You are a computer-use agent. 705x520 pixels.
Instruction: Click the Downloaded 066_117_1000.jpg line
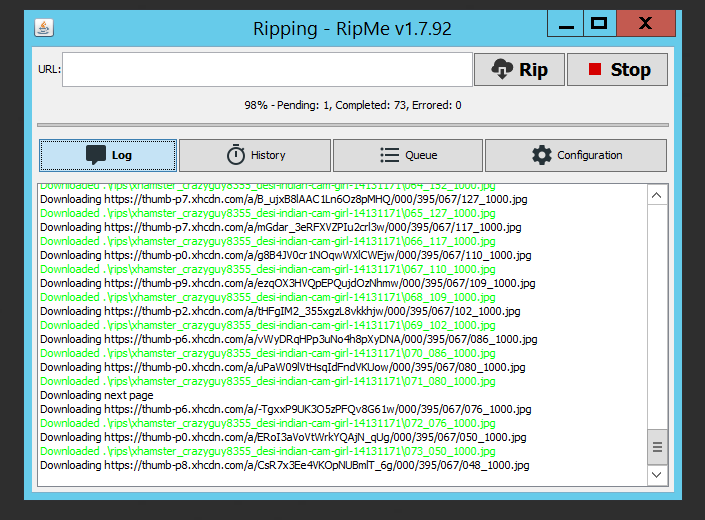point(268,241)
